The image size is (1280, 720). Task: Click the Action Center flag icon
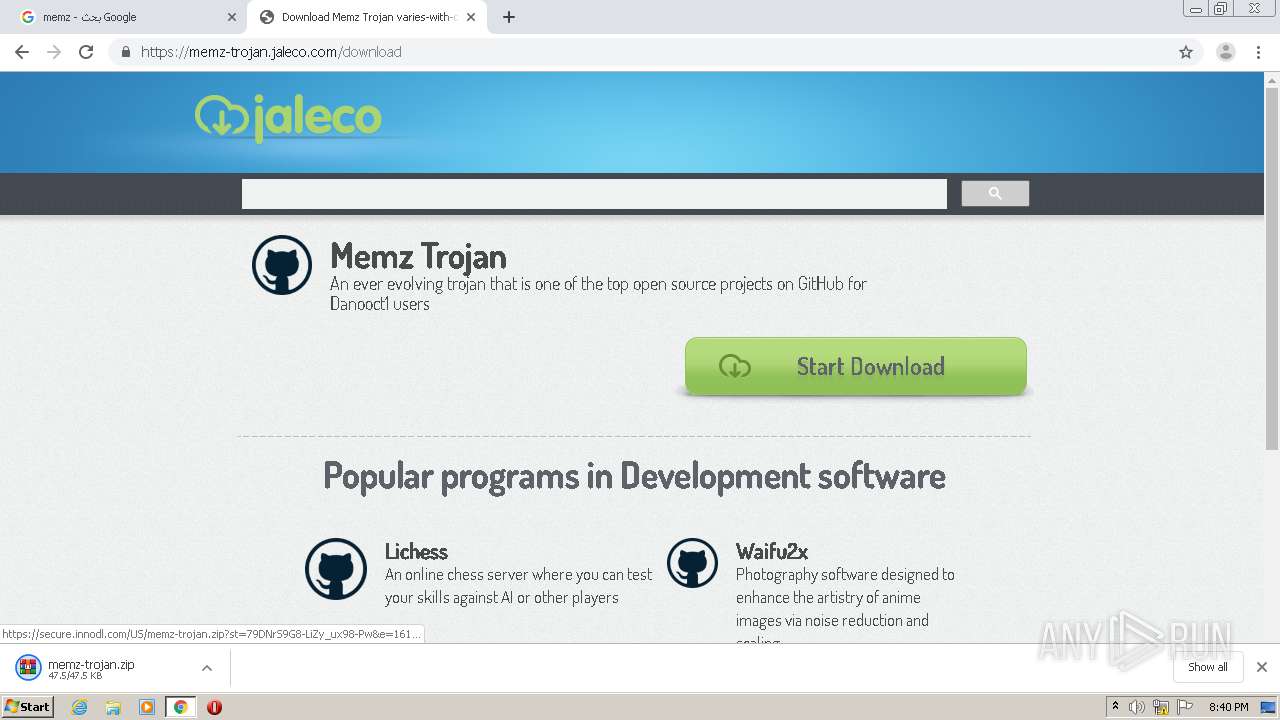point(1185,707)
